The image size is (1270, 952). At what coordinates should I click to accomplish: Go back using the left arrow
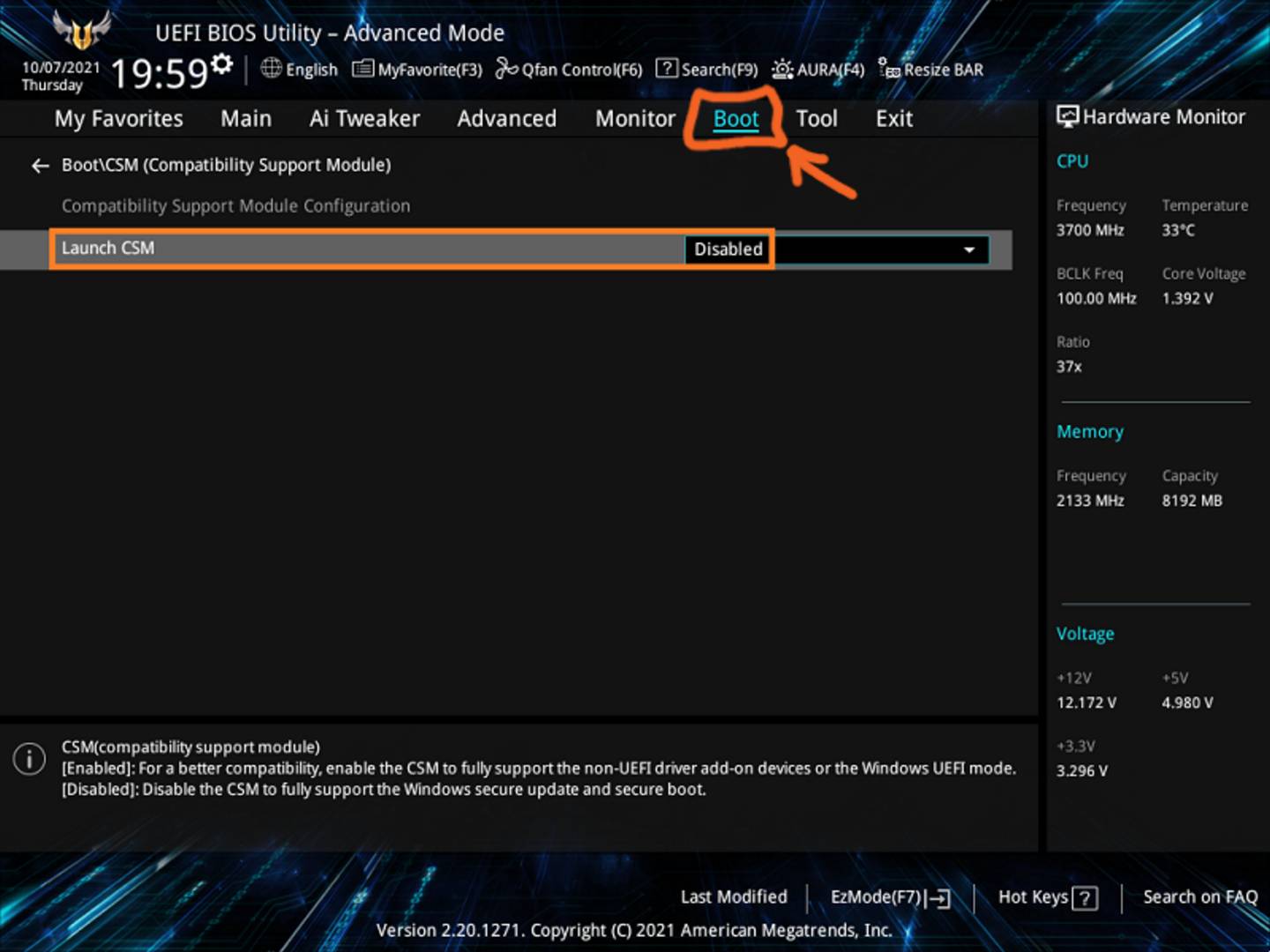[40, 165]
